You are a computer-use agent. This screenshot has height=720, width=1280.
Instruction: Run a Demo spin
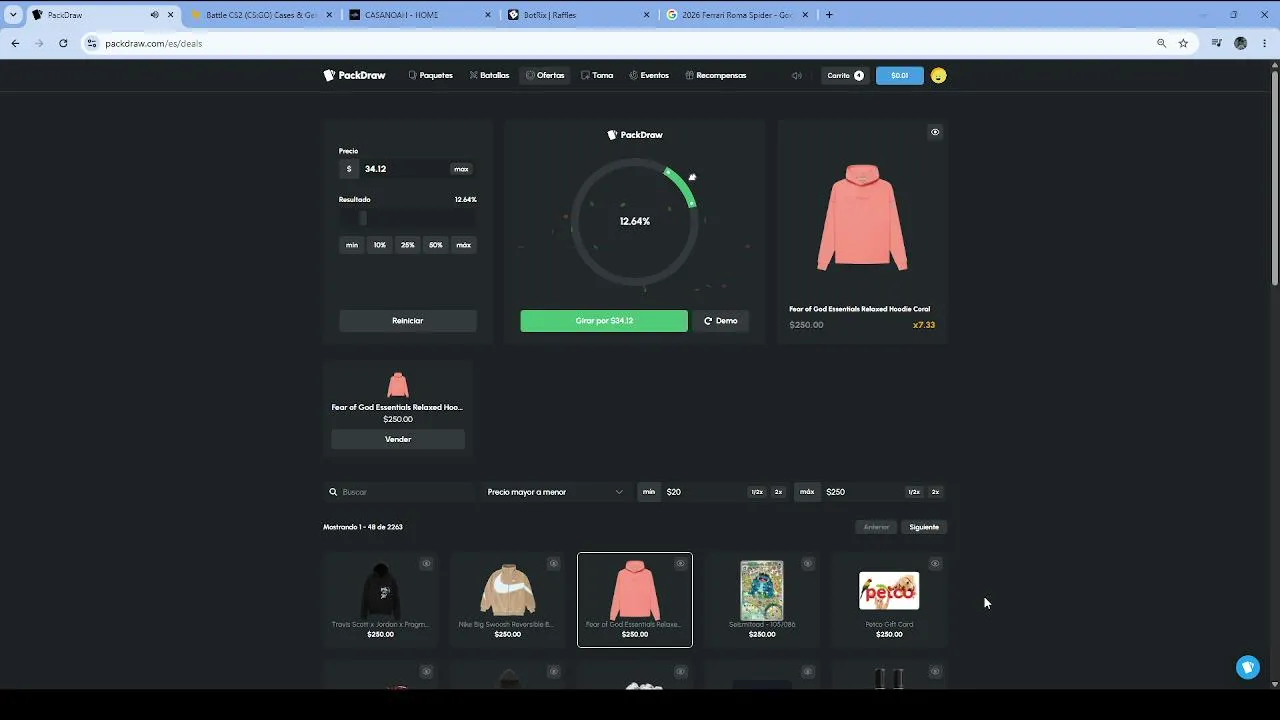point(721,321)
